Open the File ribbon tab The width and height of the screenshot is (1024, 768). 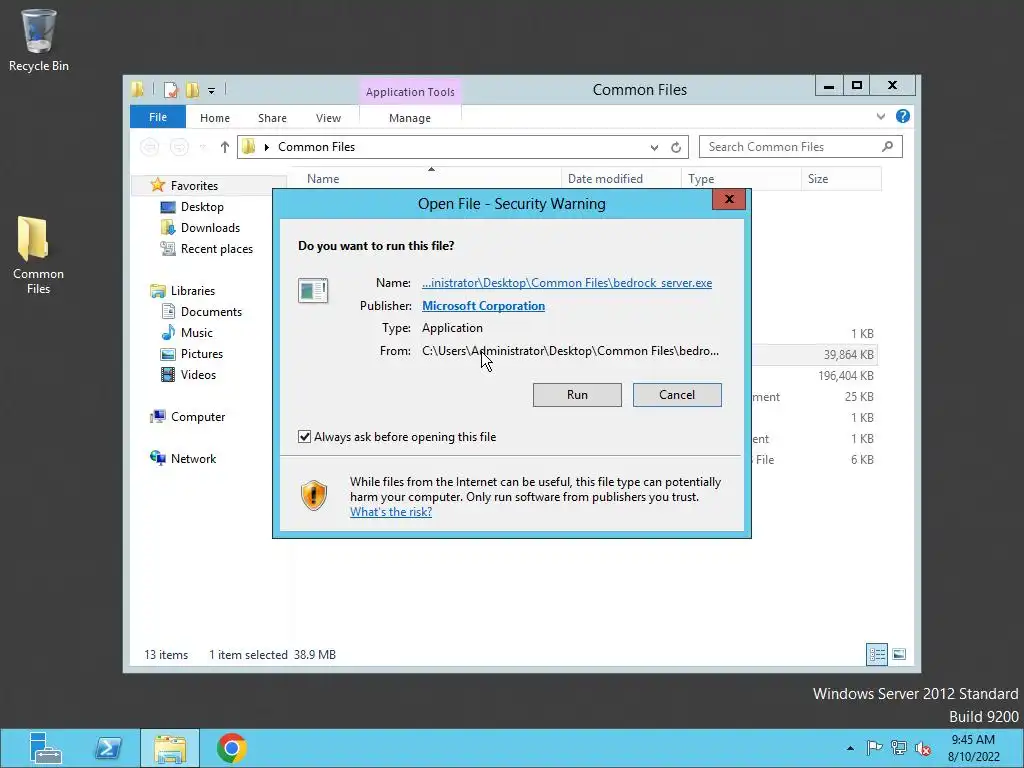pos(158,117)
